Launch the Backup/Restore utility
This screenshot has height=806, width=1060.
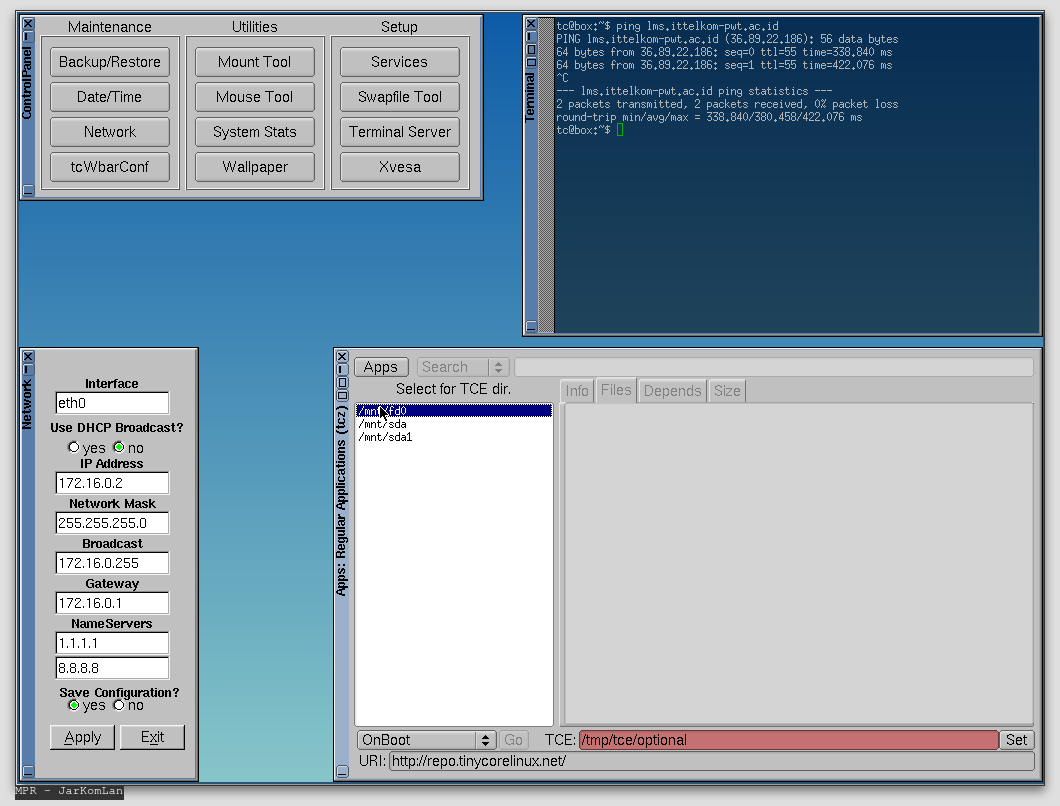pos(109,61)
